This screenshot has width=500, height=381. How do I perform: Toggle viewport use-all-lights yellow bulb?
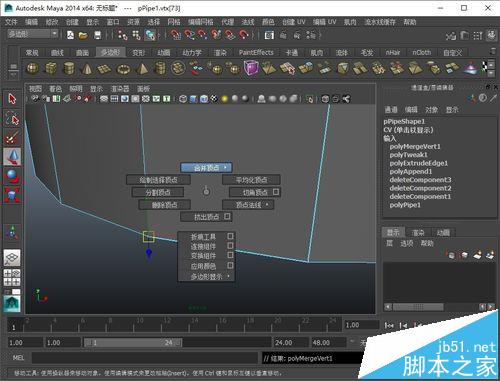(x=225, y=99)
